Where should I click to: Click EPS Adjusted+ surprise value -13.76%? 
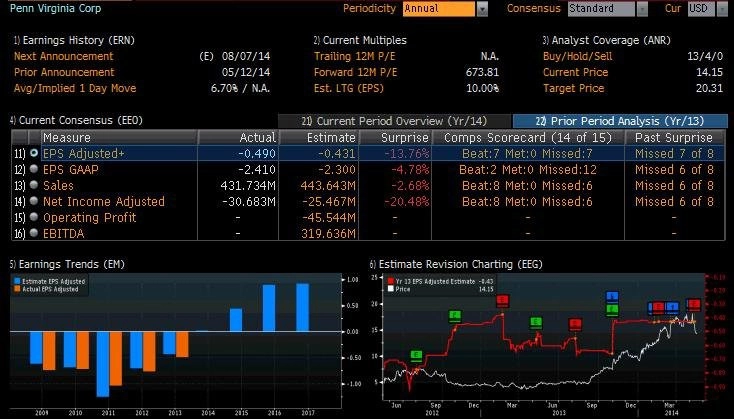tap(407, 153)
